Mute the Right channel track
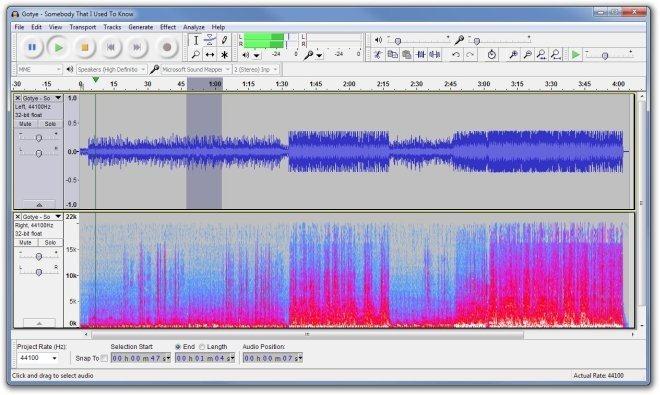This screenshot has height=395, width=660. pos(26,243)
